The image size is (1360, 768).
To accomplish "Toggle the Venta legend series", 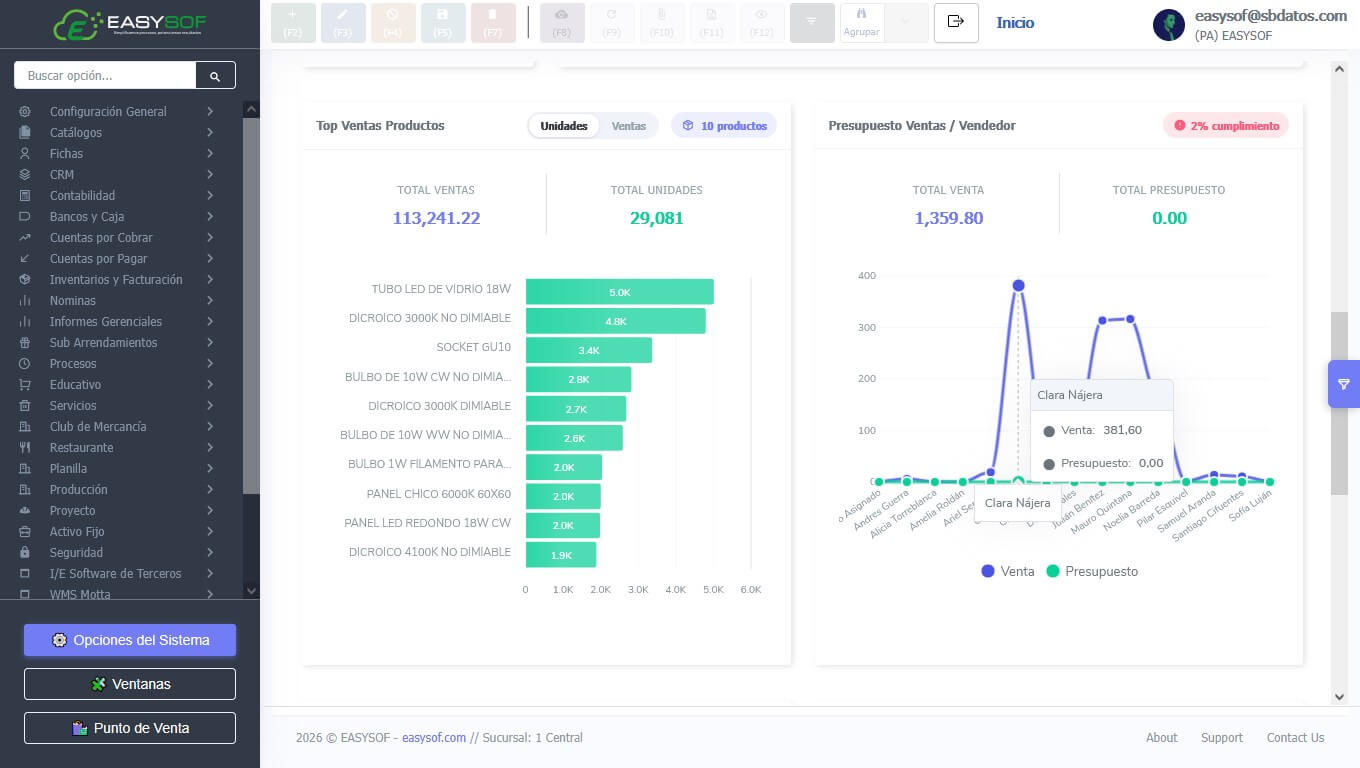I will (x=1008, y=571).
